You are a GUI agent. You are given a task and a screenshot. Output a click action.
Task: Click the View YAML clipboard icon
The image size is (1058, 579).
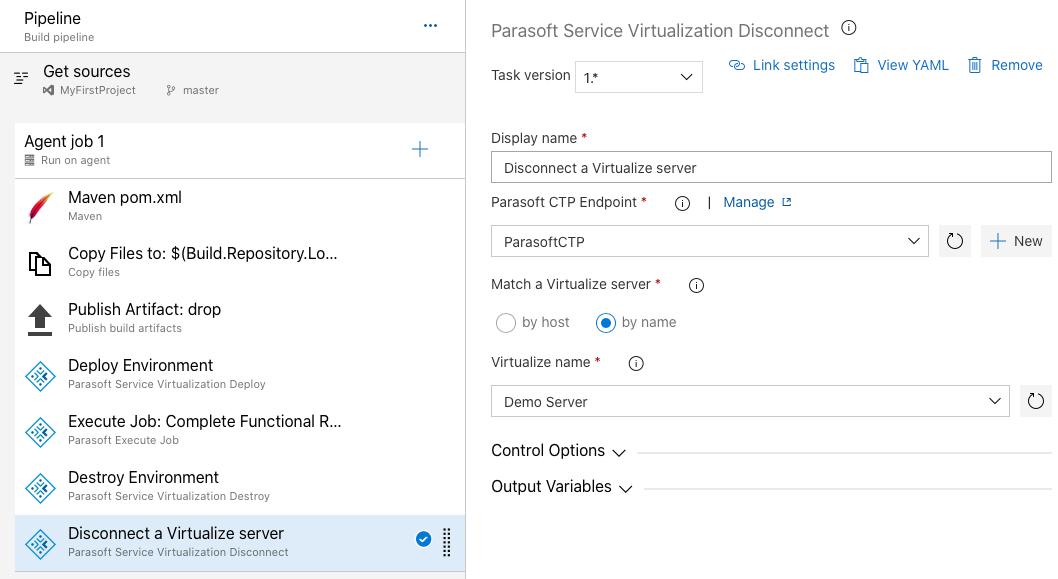[861, 65]
